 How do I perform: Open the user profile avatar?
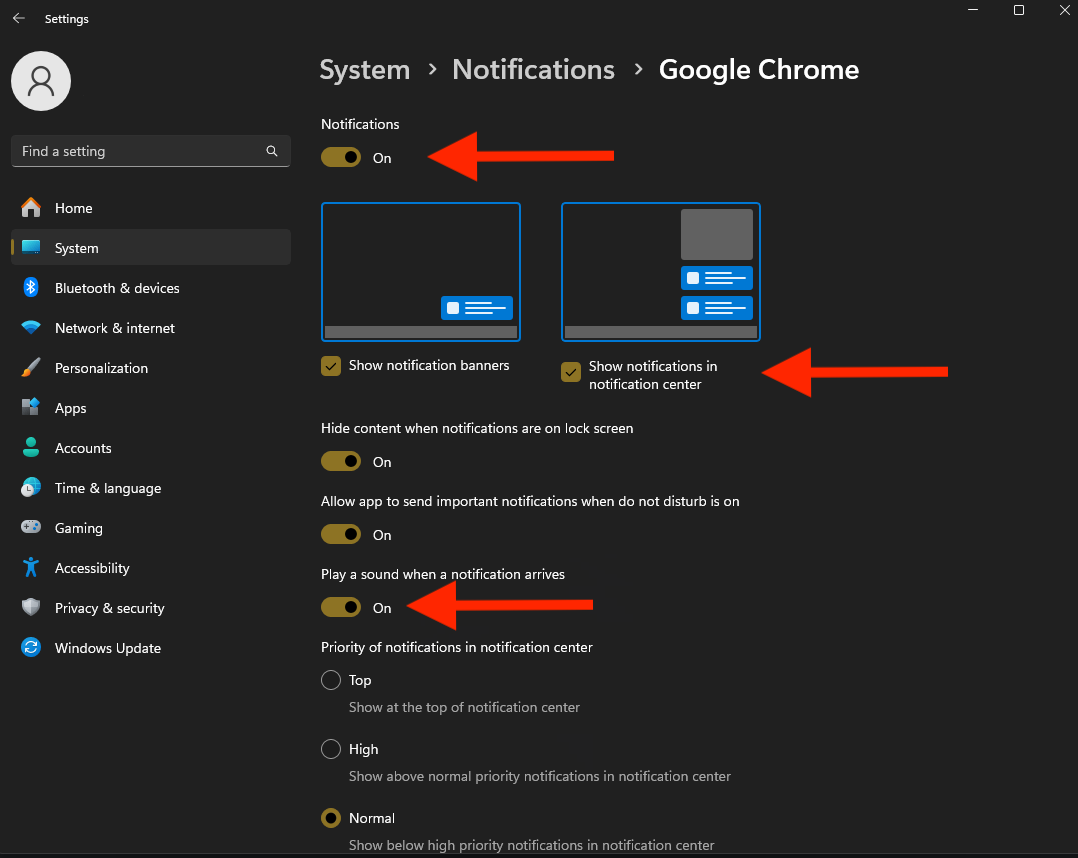coord(41,81)
